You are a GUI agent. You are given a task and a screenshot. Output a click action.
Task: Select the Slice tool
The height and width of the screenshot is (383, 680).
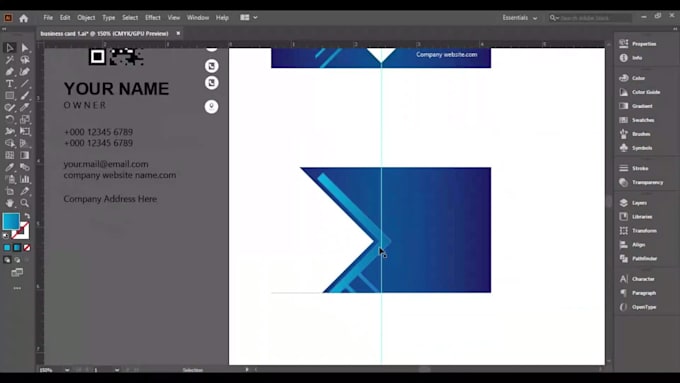click(x=25, y=191)
